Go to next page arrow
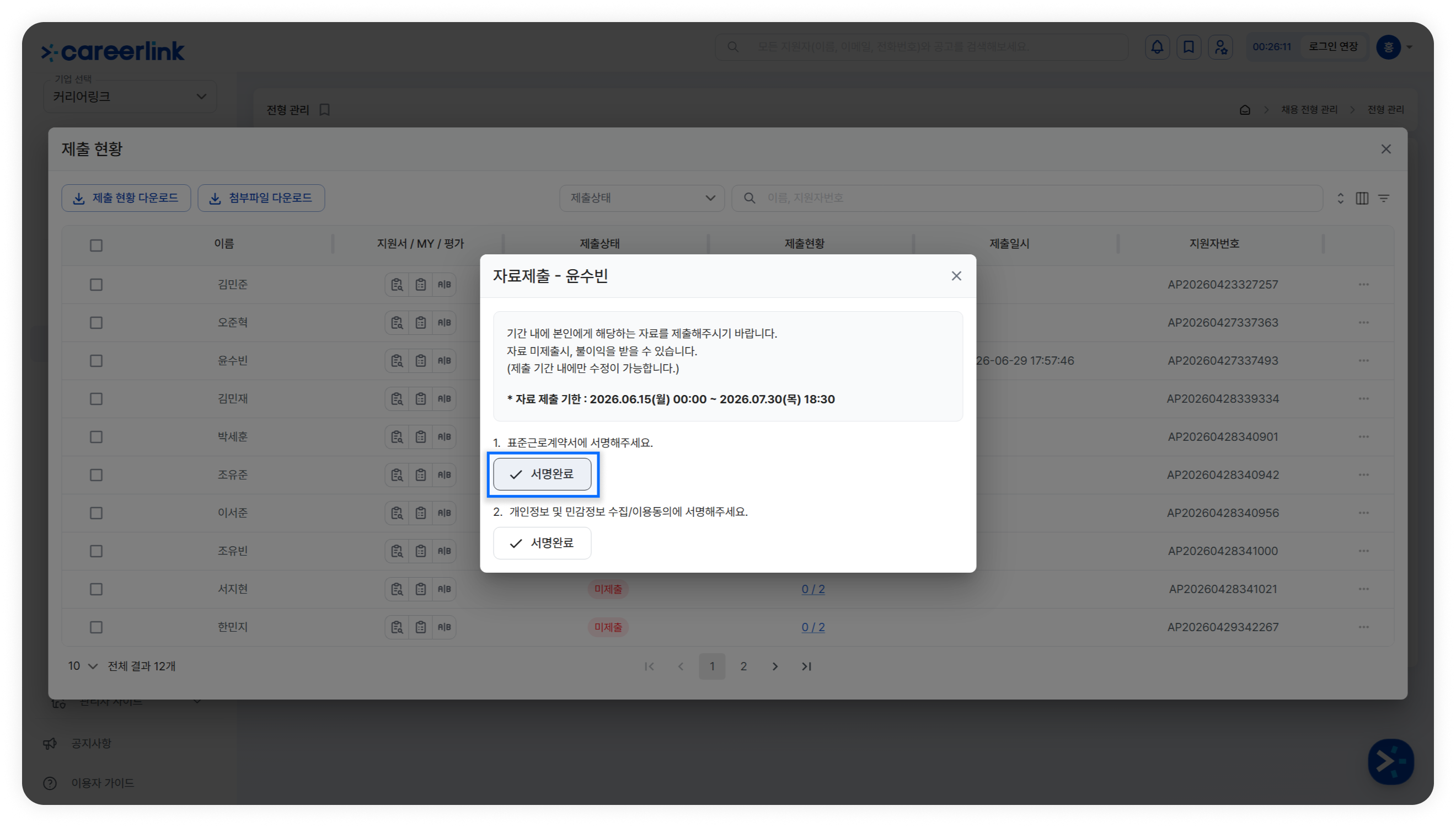The height and width of the screenshot is (827, 1456). click(x=775, y=666)
